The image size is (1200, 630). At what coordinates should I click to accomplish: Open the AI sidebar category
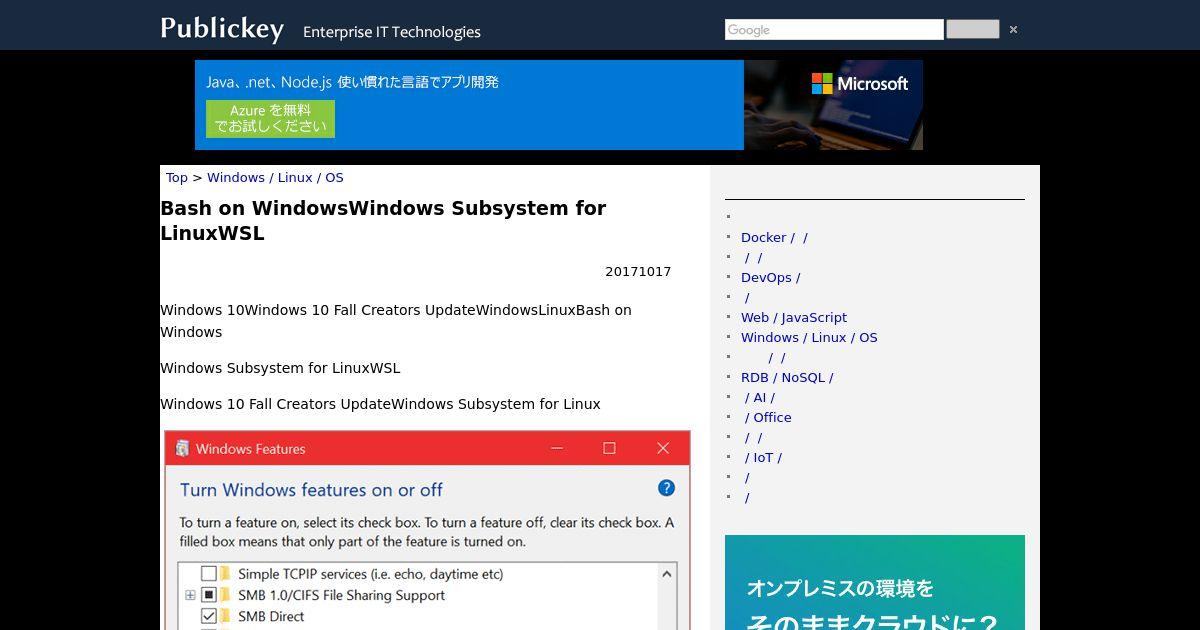[760, 398]
